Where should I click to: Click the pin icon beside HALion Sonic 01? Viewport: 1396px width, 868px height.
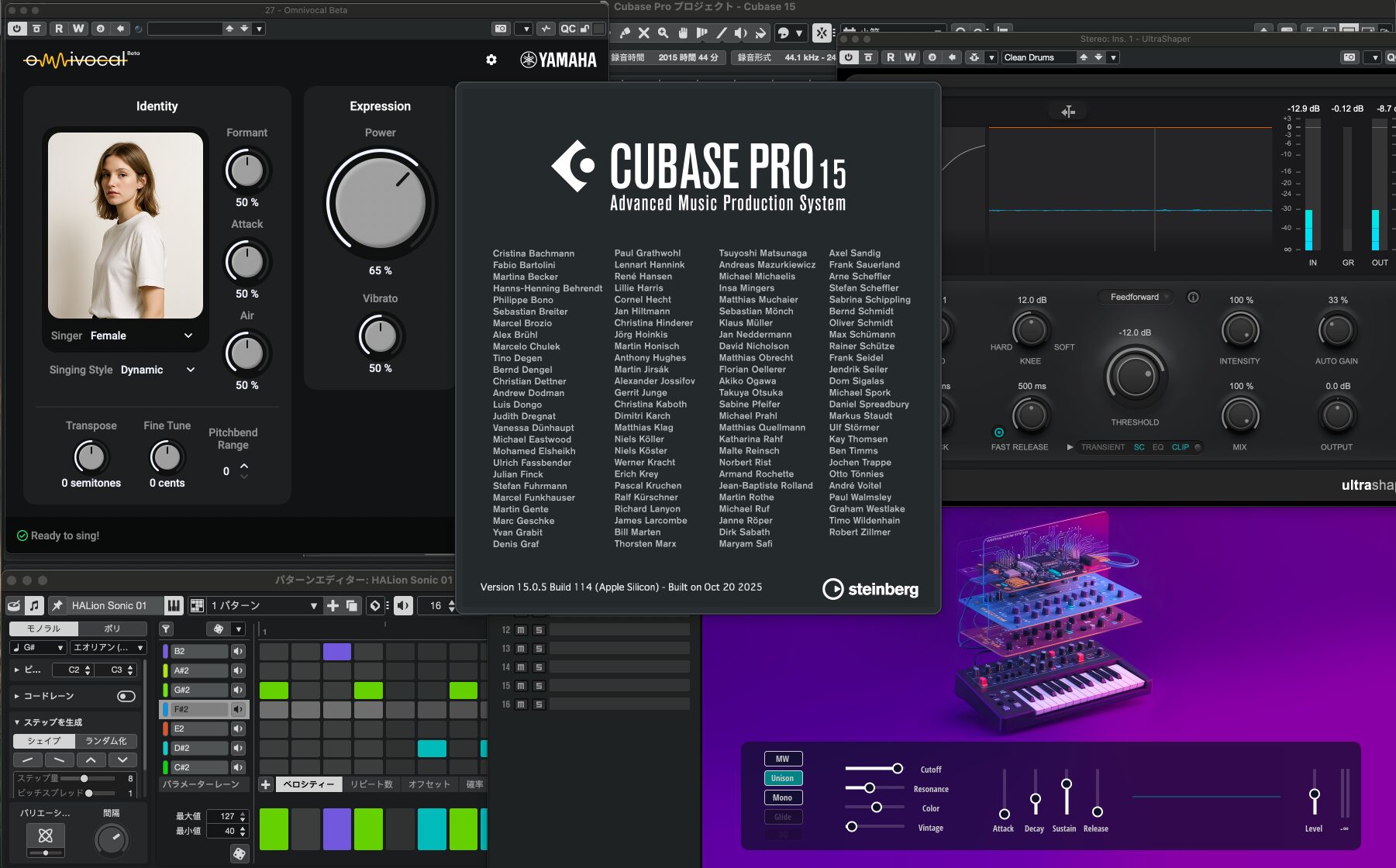pyautogui.click(x=57, y=605)
